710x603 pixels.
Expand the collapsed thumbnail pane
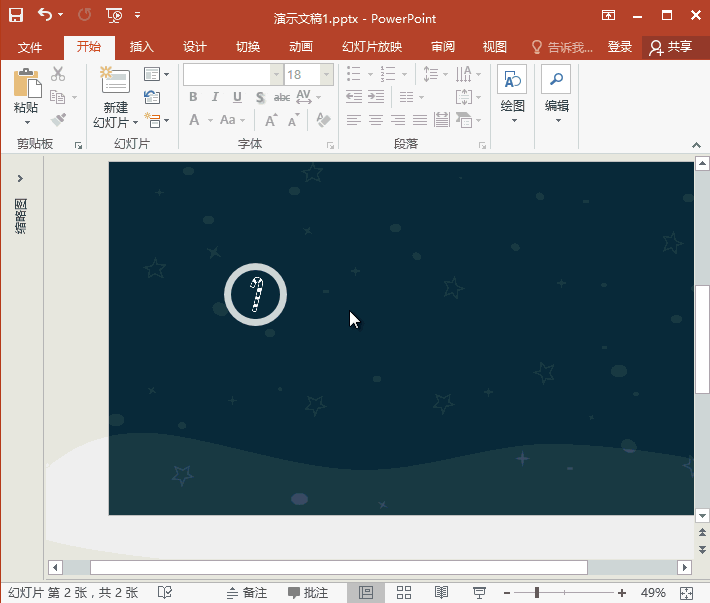(x=20, y=178)
